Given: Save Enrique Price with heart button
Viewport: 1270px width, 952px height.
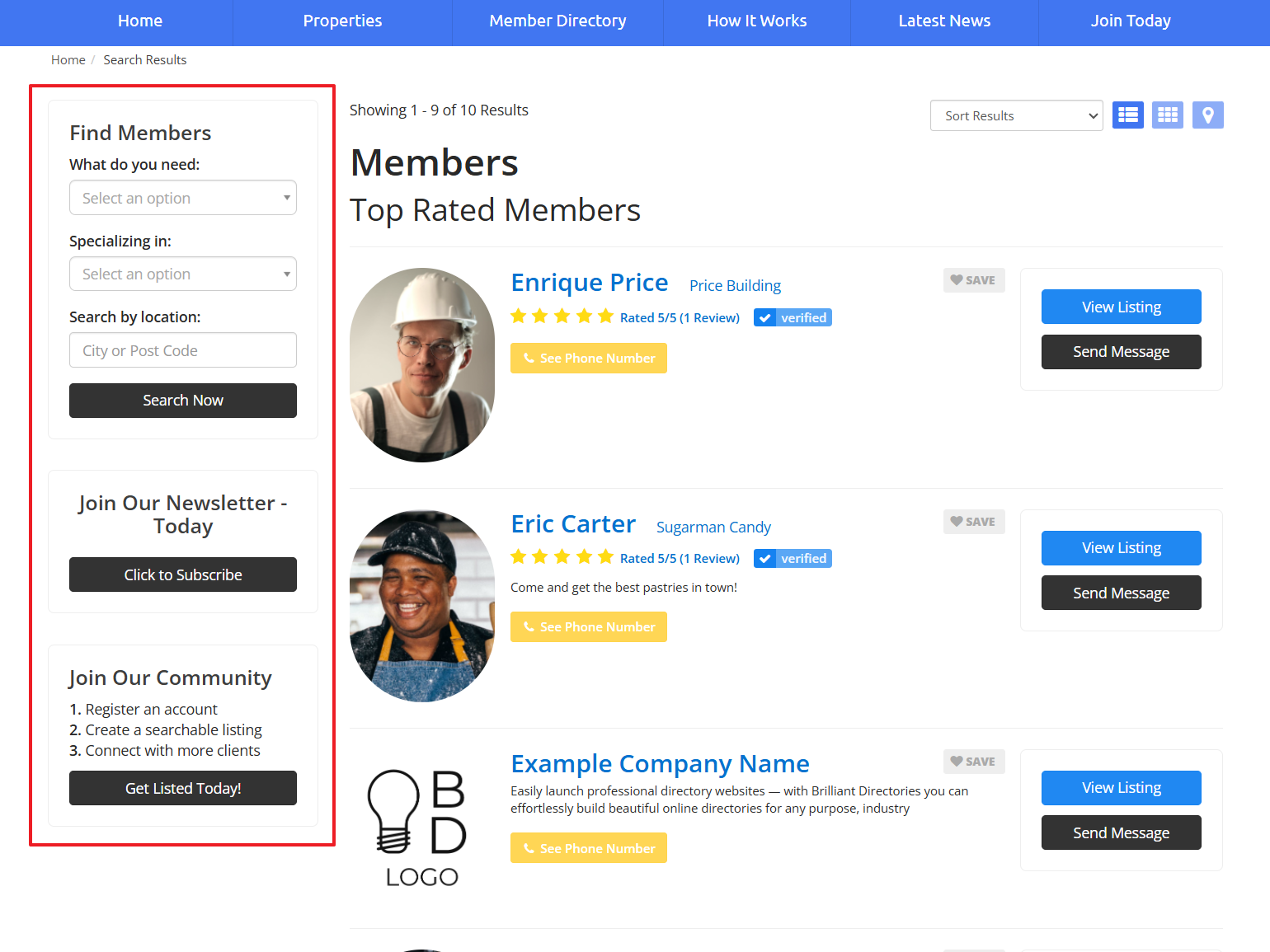Looking at the screenshot, I should [974, 280].
